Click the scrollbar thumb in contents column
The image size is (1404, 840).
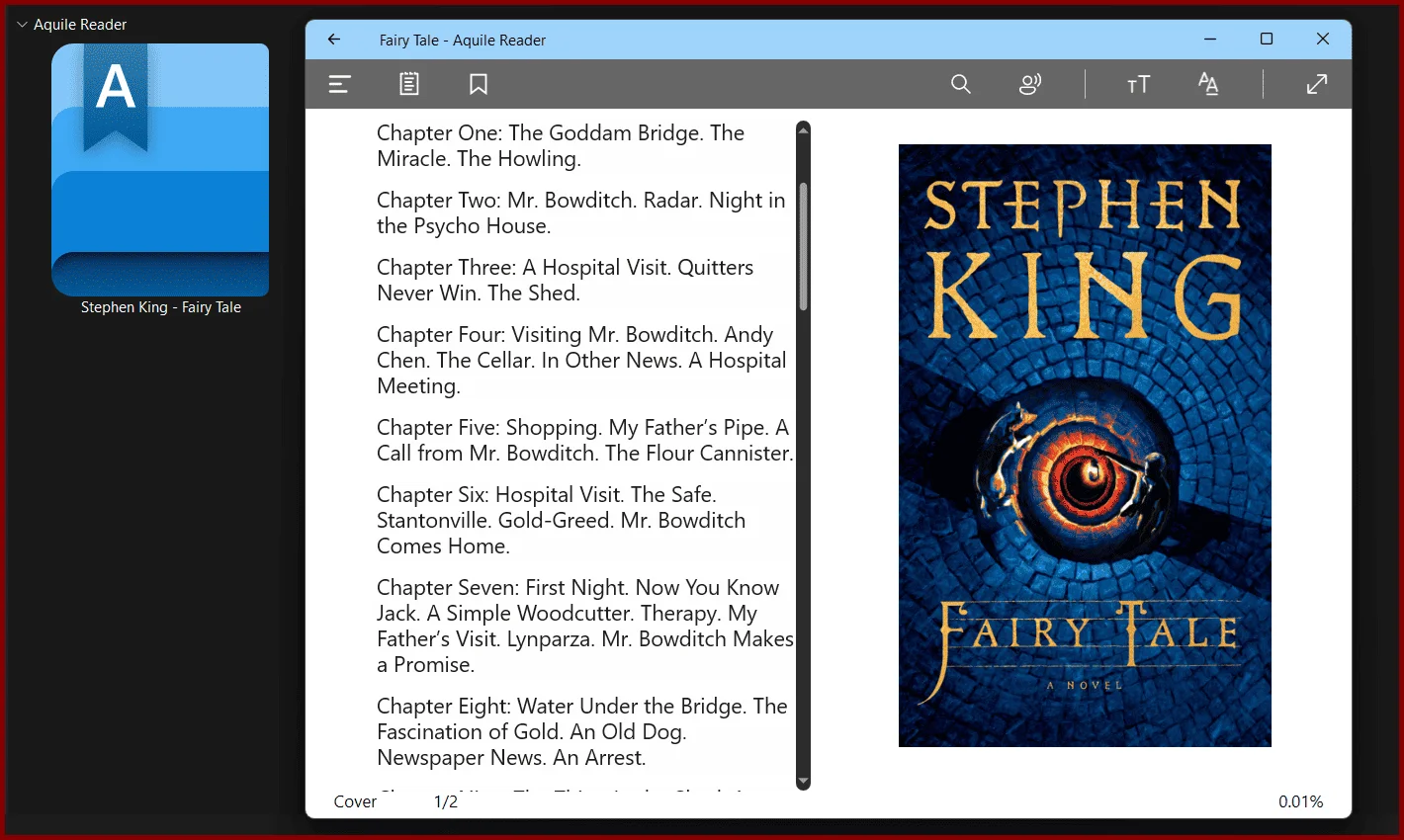coord(804,247)
